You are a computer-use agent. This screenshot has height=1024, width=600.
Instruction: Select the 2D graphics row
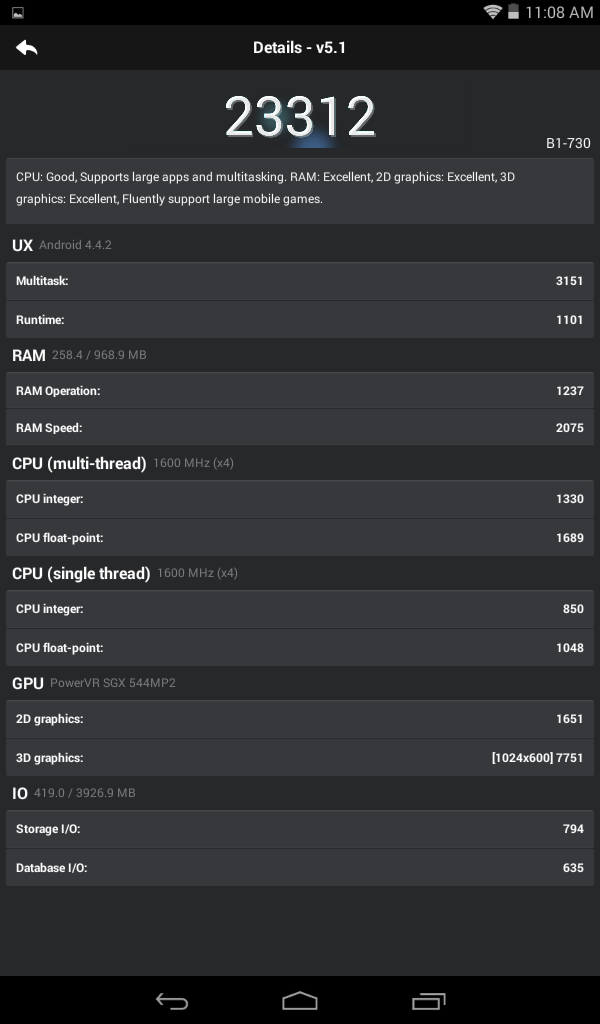click(x=300, y=719)
